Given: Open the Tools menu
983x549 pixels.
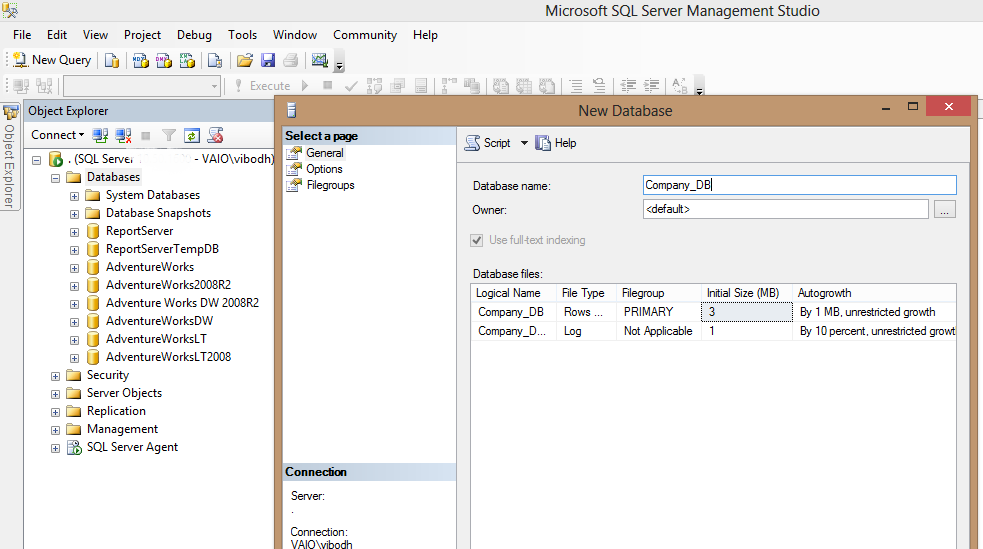Looking at the screenshot, I should point(242,35).
